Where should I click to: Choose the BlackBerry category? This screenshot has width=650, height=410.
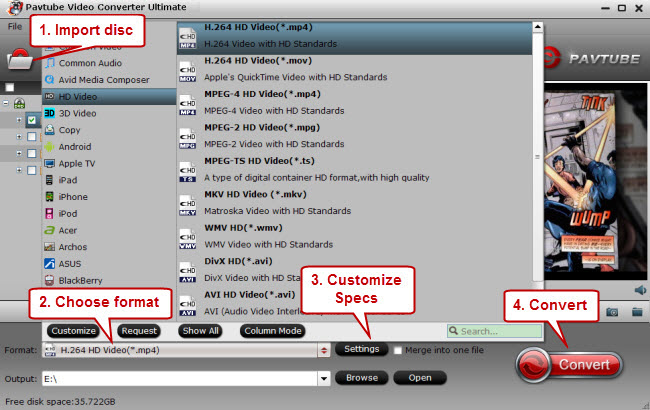pos(109,280)
